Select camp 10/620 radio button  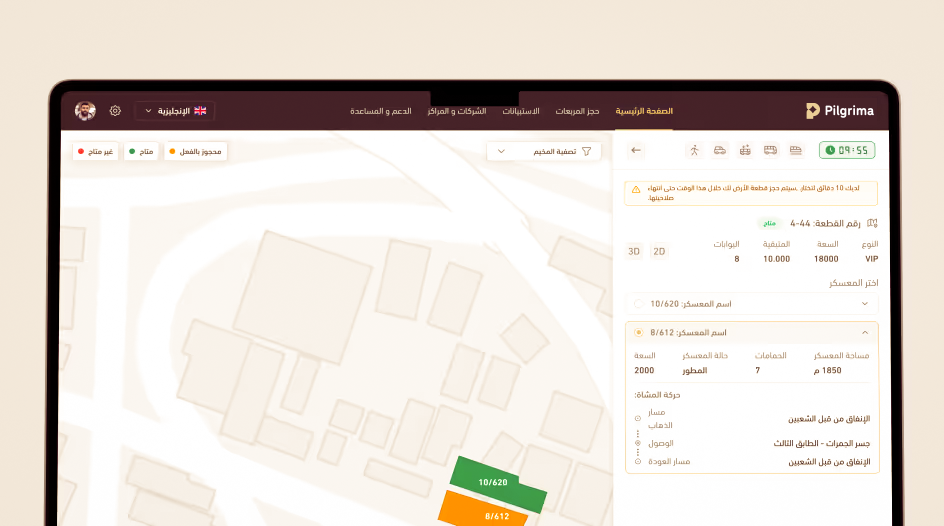(x=639, y=303)
